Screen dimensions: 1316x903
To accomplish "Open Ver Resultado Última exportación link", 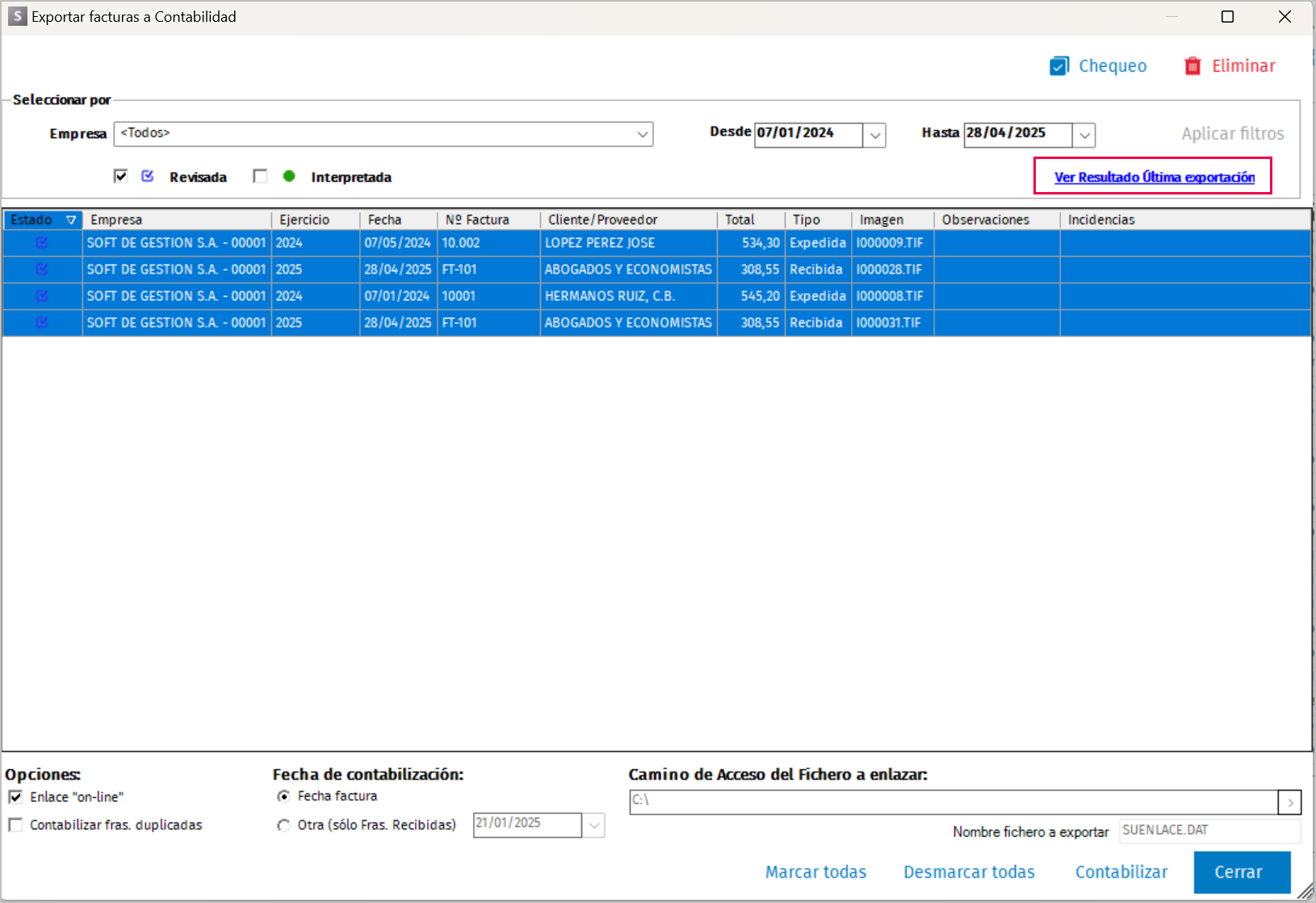I will click(x=1155, y=177).
